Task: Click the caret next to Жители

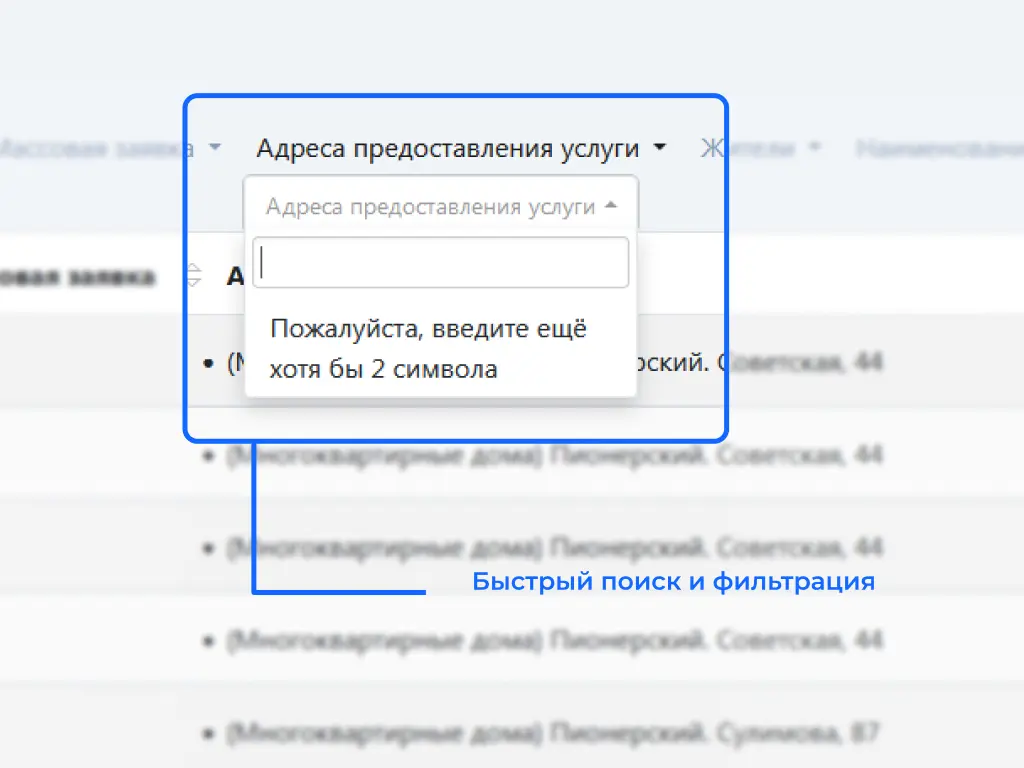Action: click(814, 149)
